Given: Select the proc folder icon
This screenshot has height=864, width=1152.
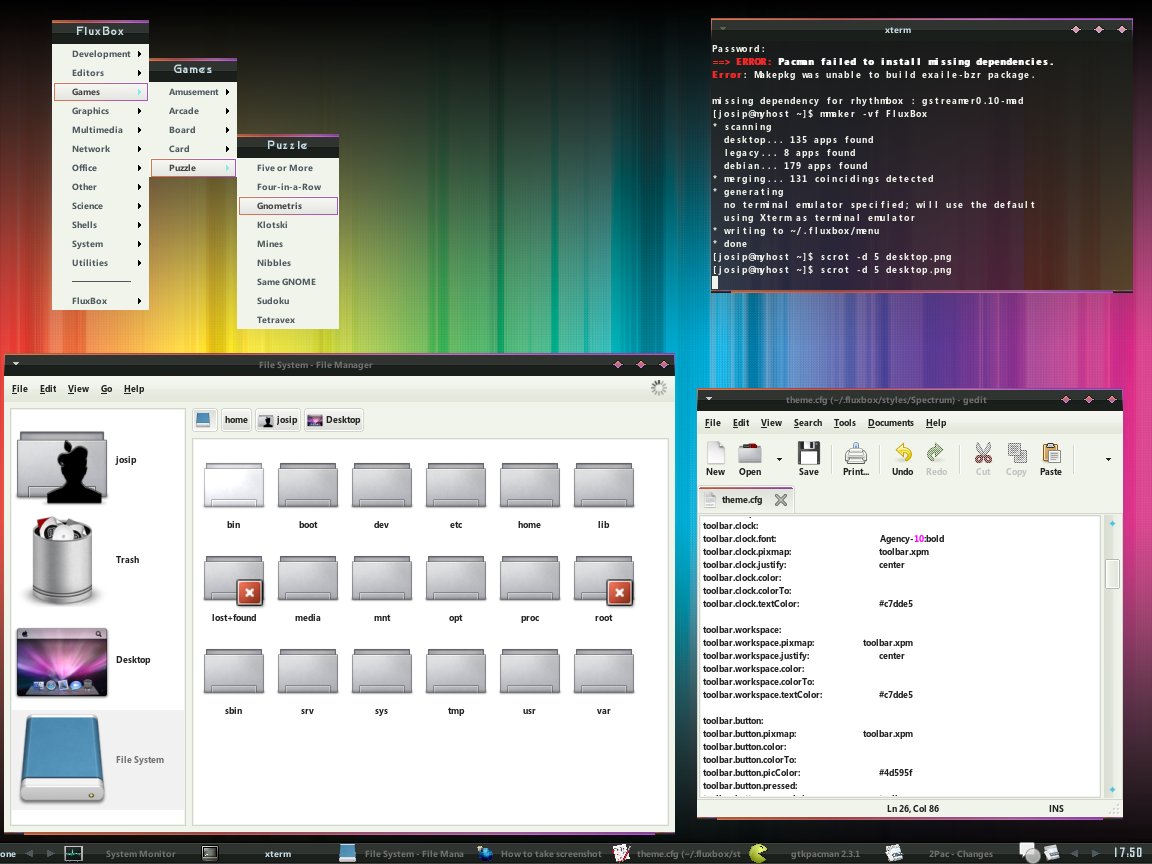Looking at the screenshot, I should 530,579.
